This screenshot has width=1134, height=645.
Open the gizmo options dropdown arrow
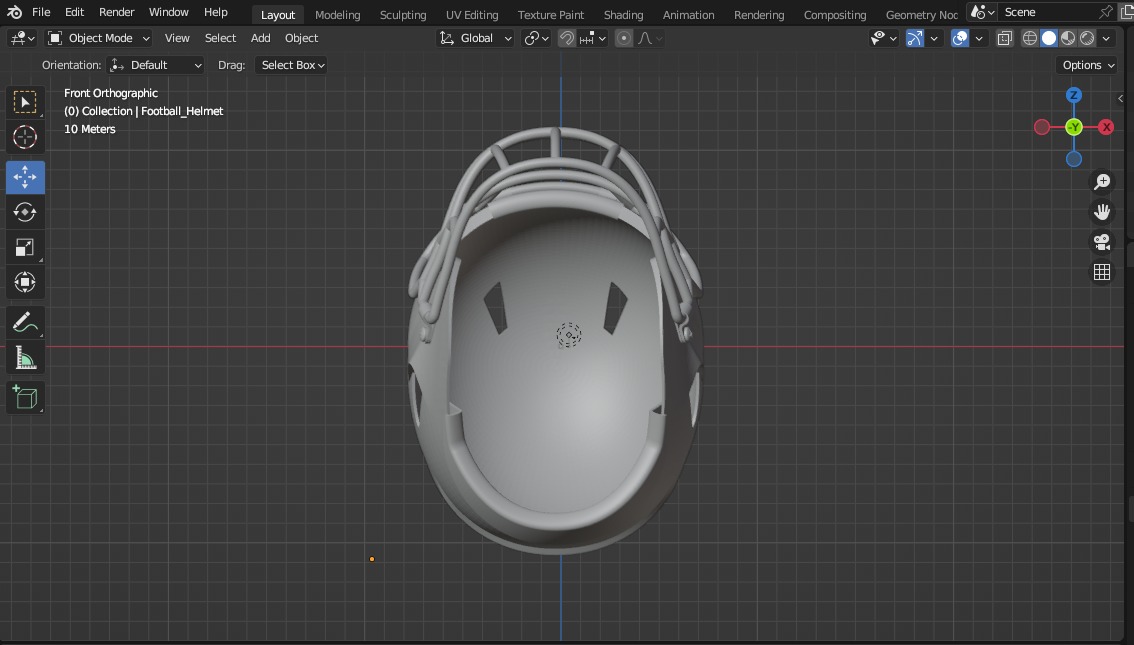pos(934,38)
